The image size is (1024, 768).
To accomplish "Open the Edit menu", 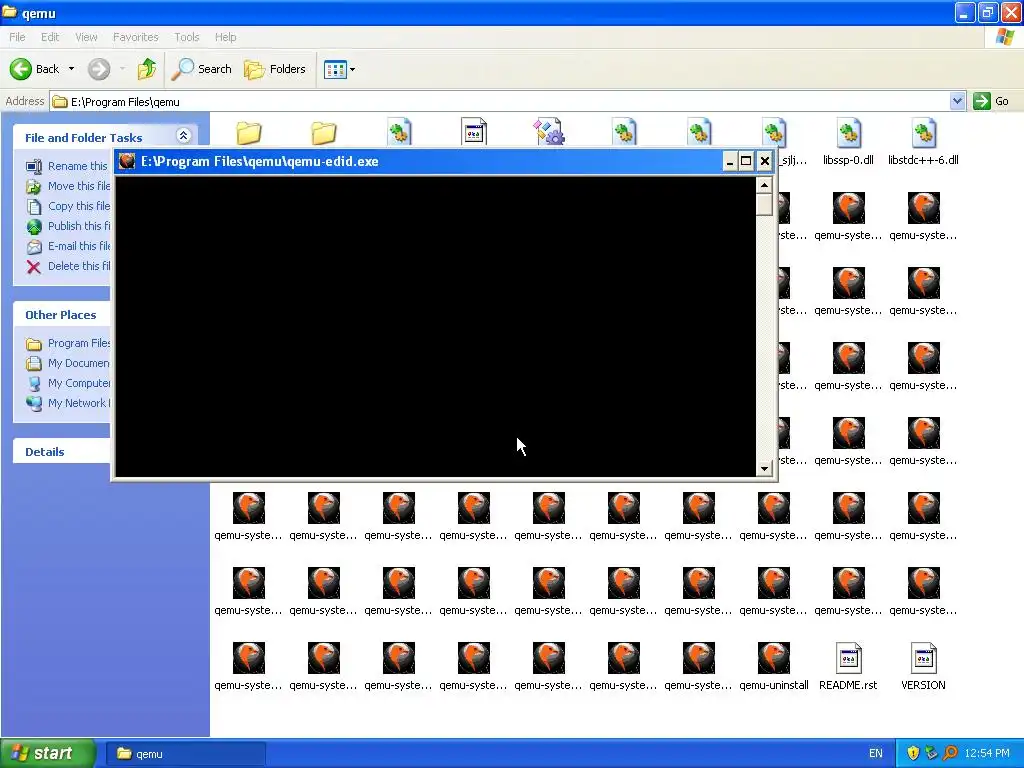I will 50,37.
